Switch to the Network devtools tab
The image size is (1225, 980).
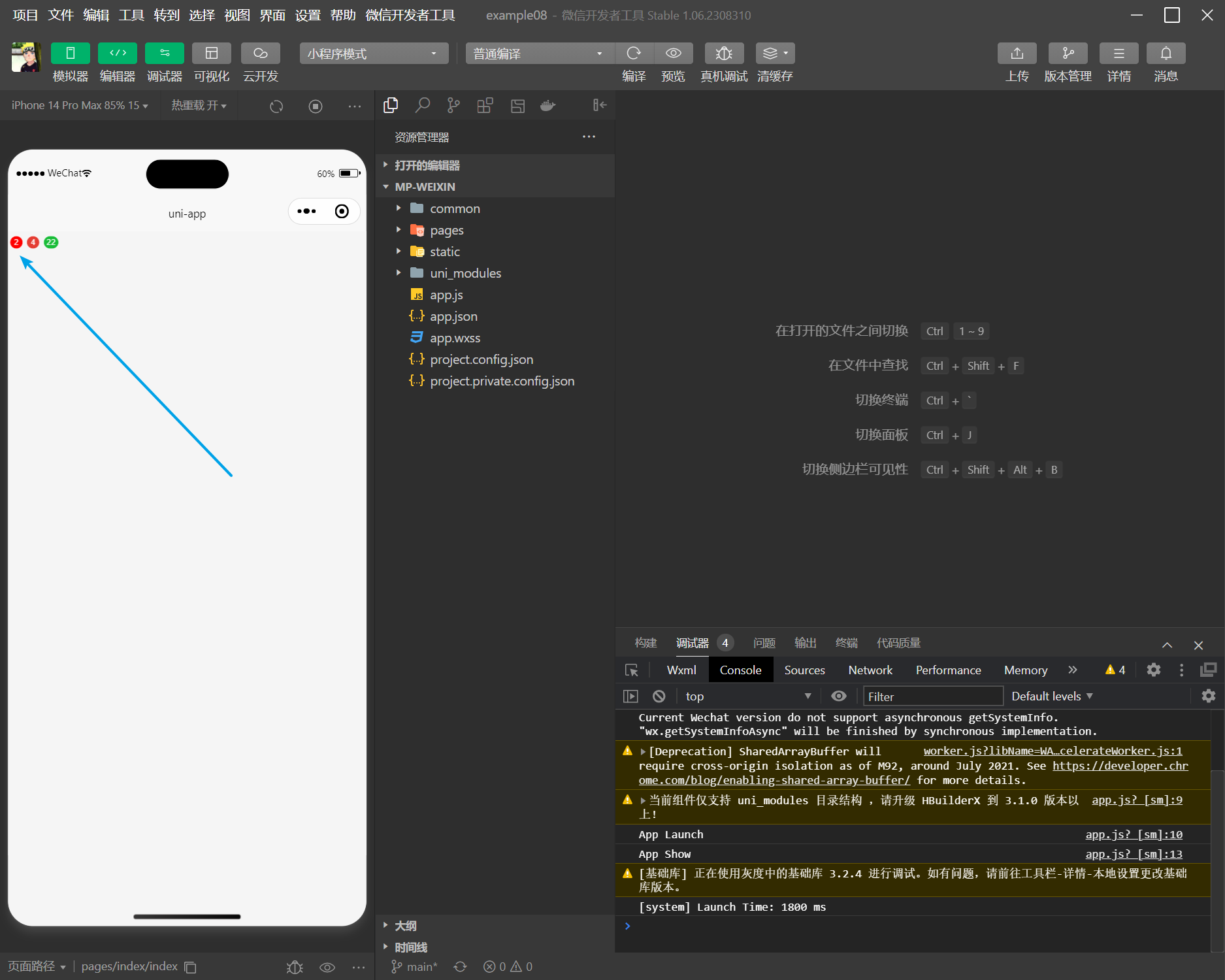(x=870, y=670)
